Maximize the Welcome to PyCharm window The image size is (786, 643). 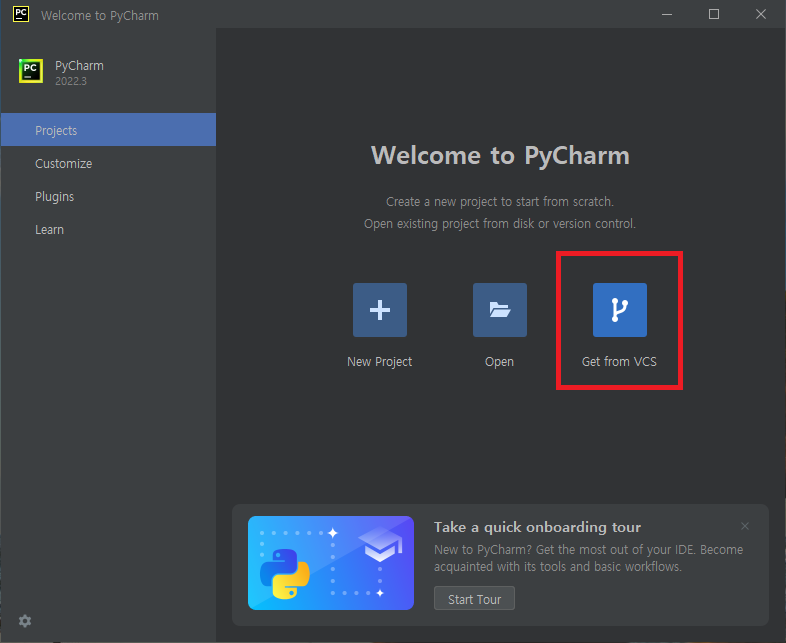(714, 14)
